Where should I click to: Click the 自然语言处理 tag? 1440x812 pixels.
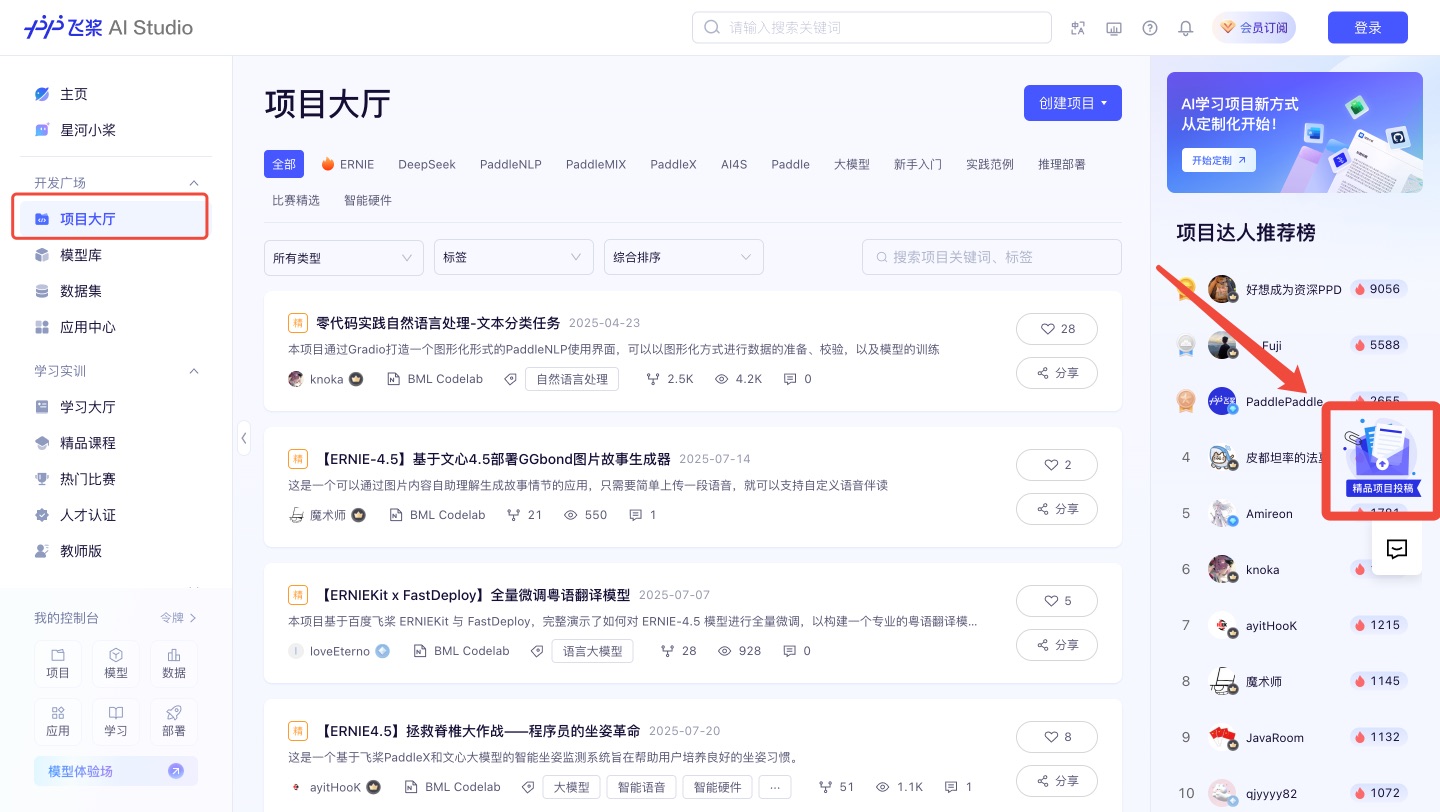pos(572,379)
